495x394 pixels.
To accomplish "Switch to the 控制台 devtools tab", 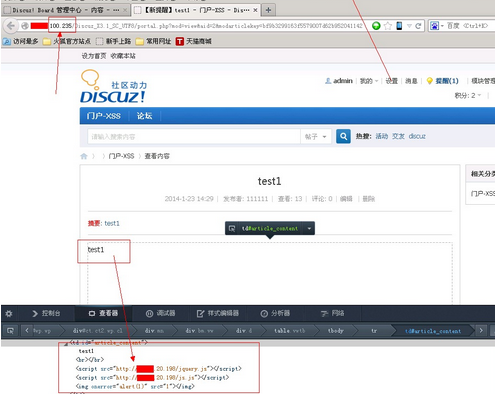I will point(46,313).
